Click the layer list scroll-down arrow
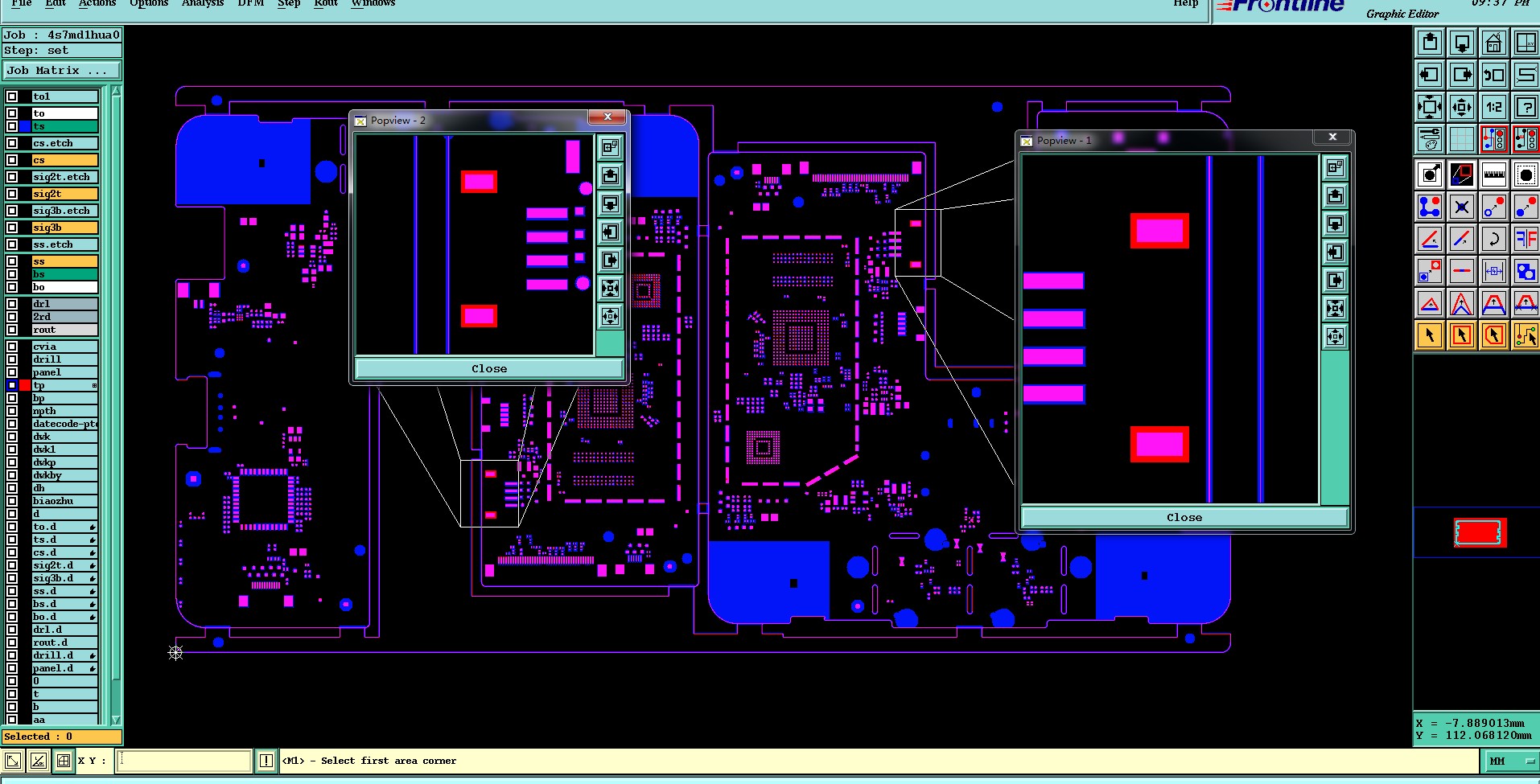Viewport: 1540px width, 784px height. (116, 720)
